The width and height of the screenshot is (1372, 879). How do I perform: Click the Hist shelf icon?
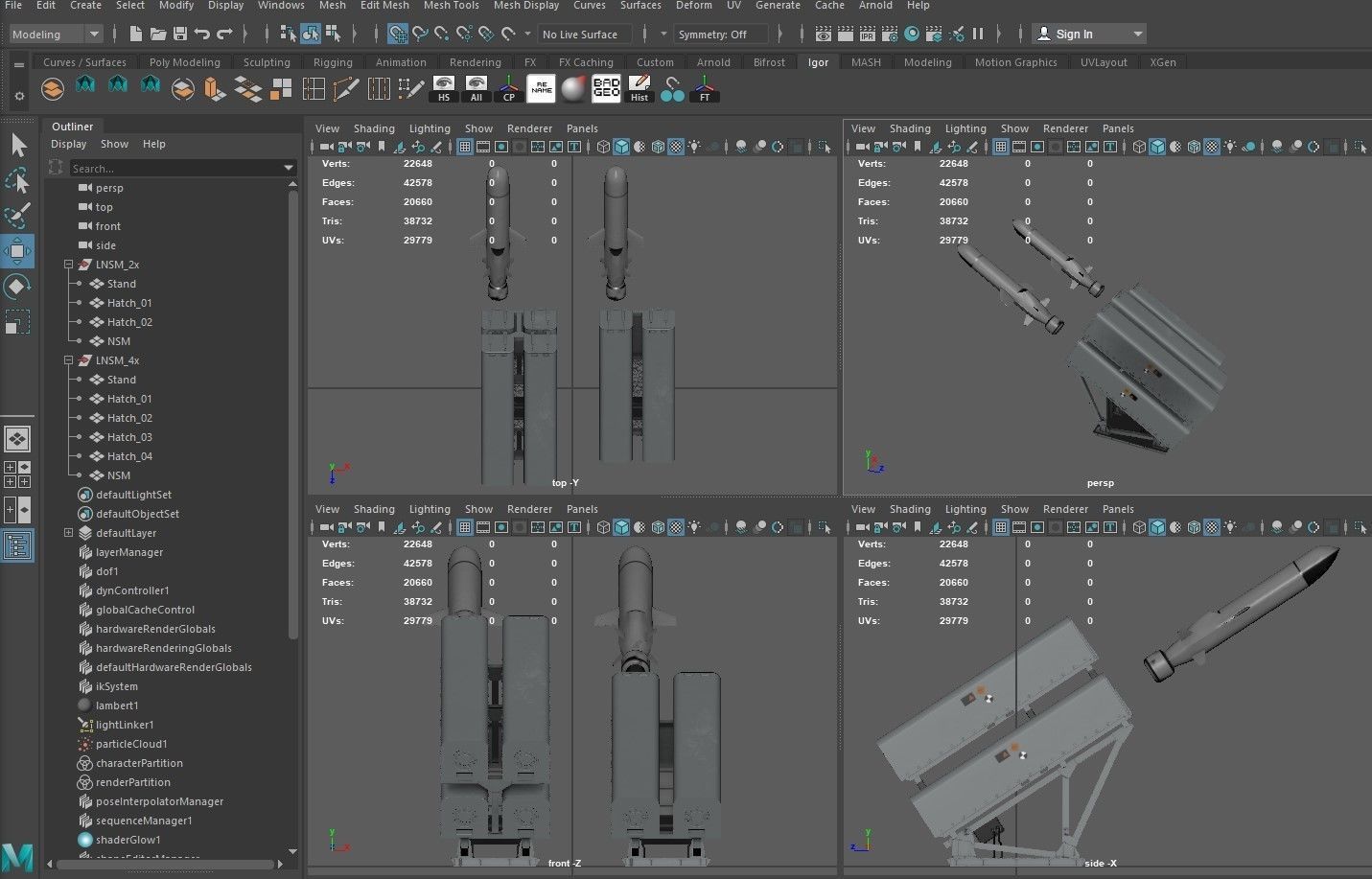tap(639, 89)
